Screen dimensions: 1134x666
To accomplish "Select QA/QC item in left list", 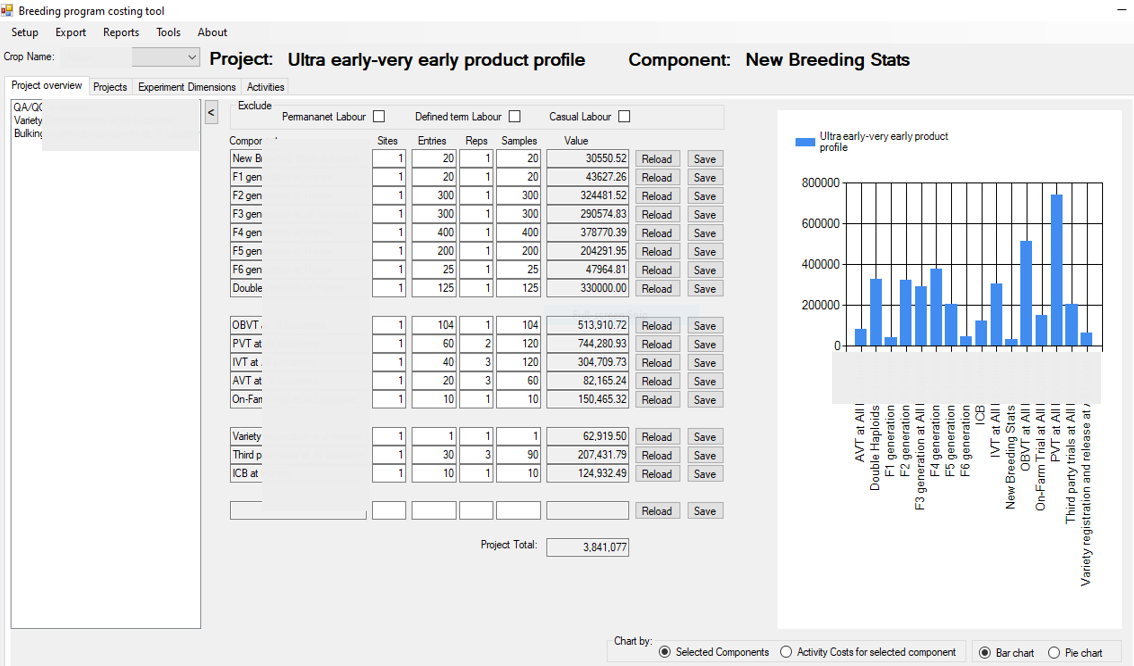I will point(27,107).
